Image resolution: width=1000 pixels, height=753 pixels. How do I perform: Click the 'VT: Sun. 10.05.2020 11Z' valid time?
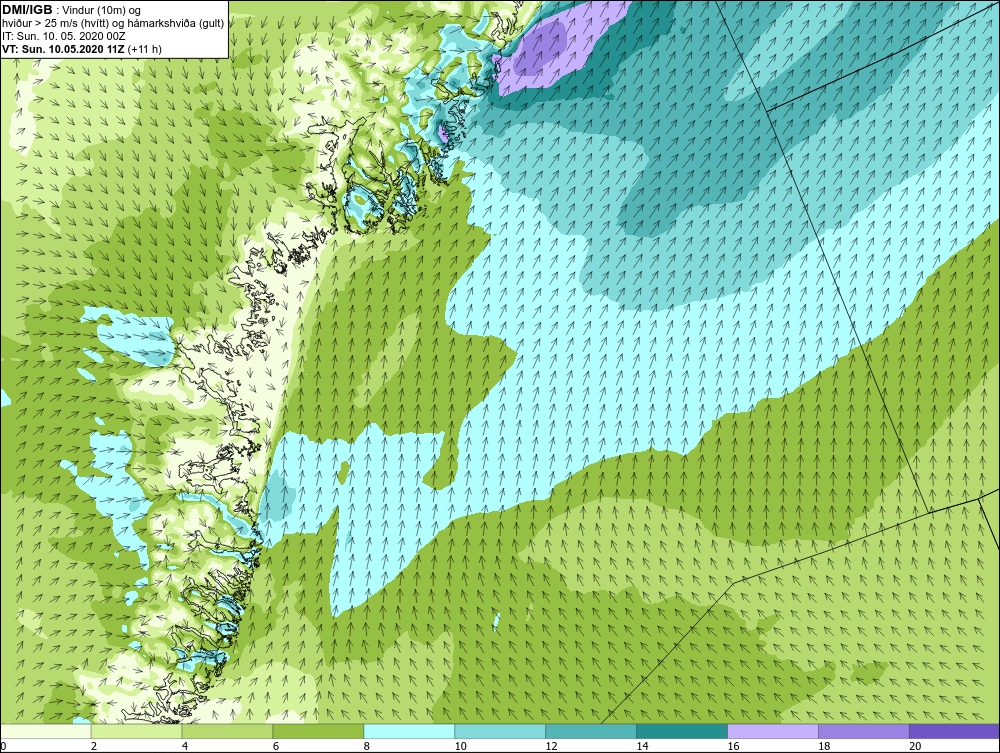[x=63, y=48]
